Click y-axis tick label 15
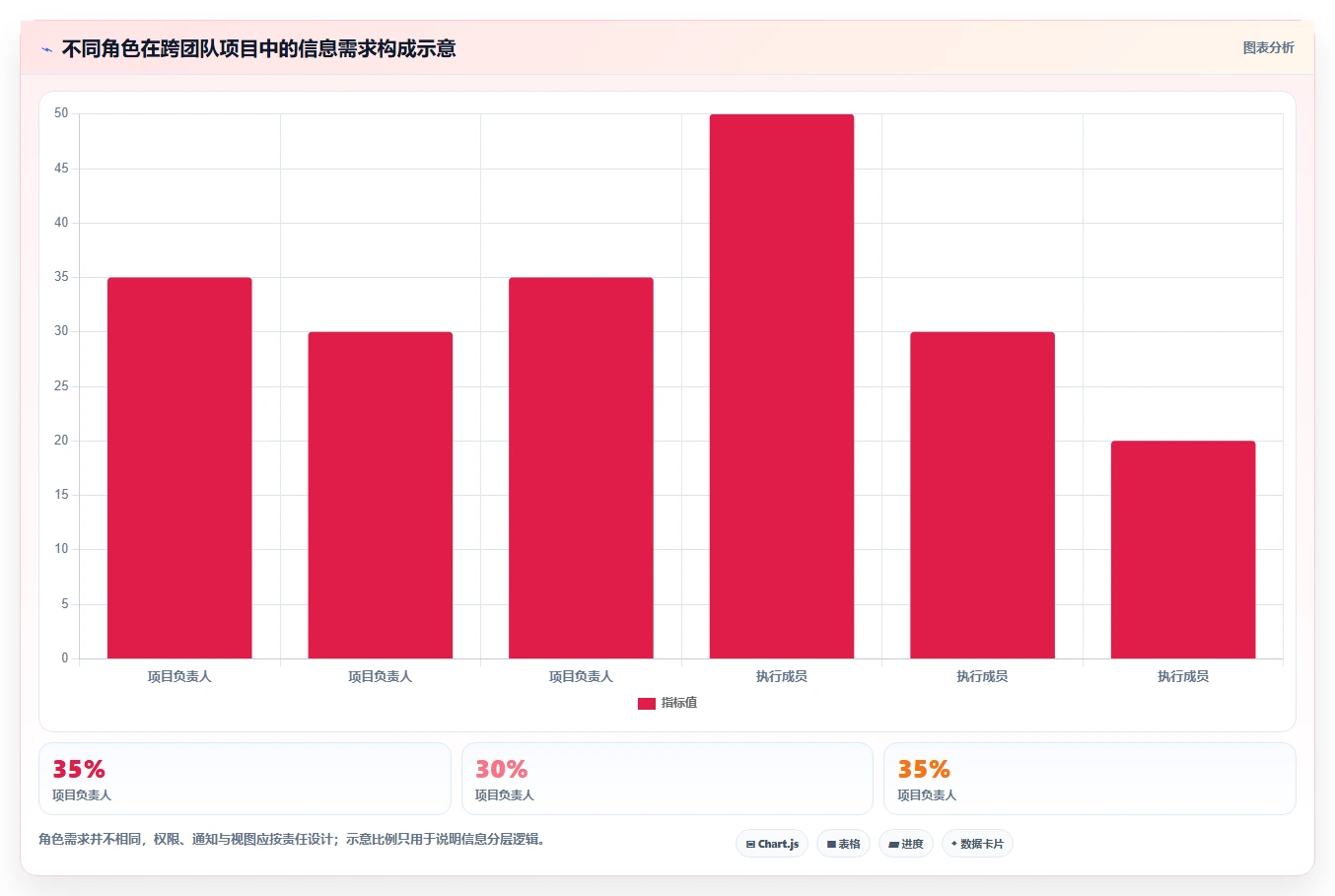 coord(62,495)
